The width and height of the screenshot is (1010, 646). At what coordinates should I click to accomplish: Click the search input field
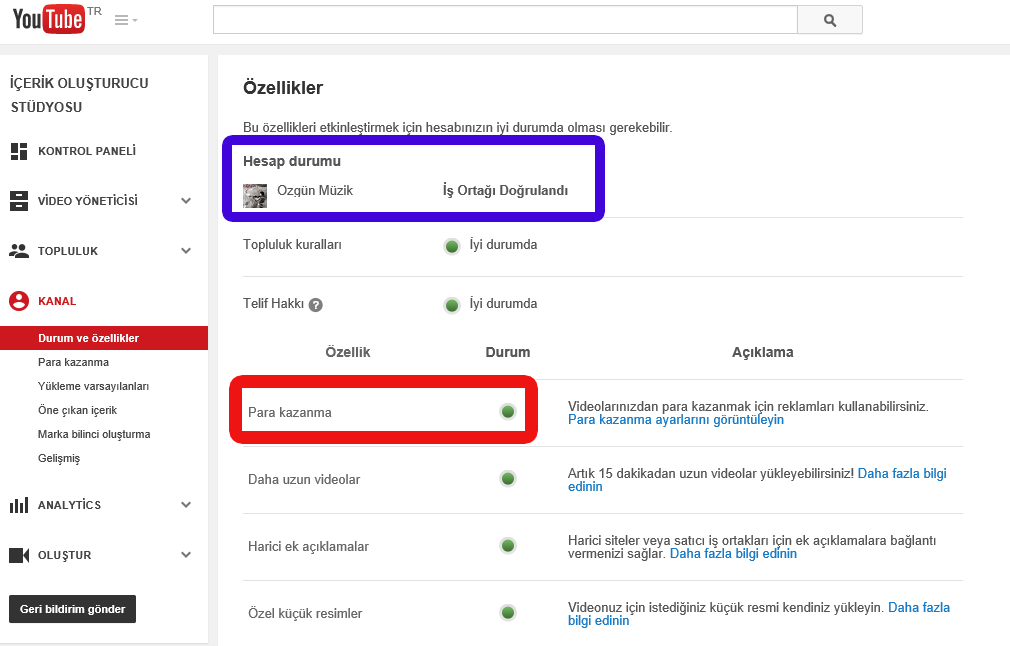pyautogui.click(x=505, y=20)
